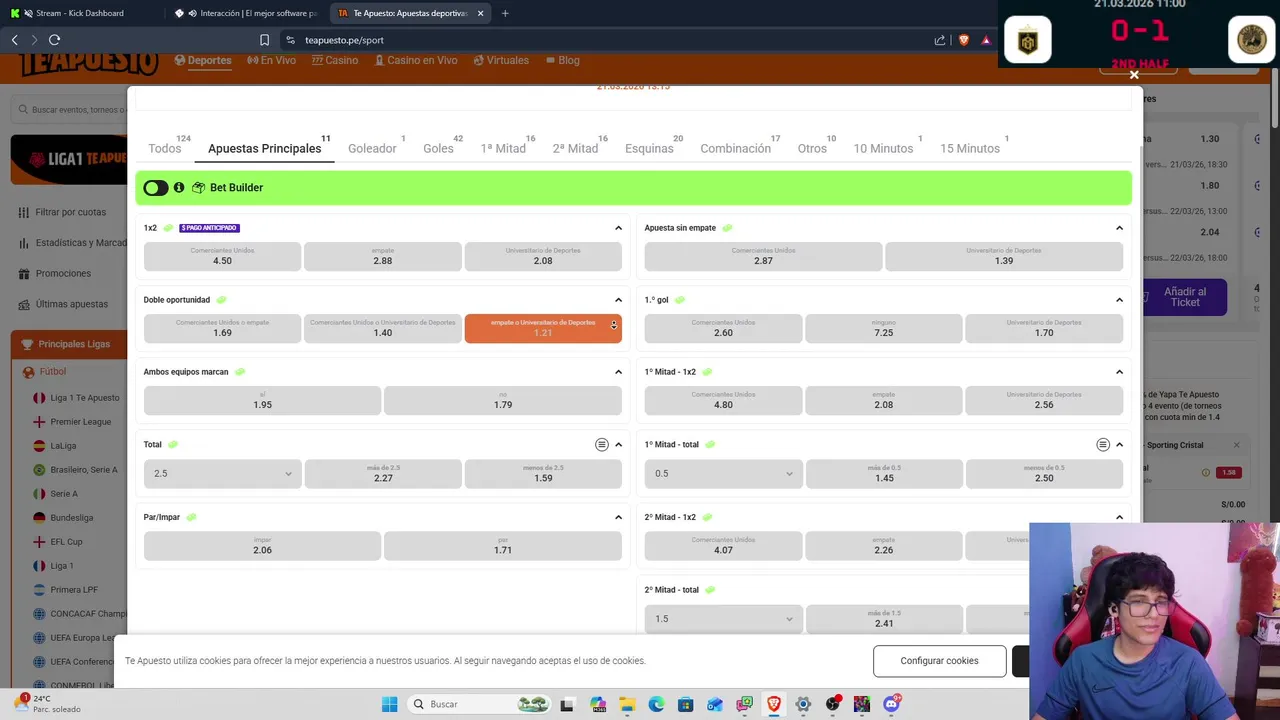Switch to the 1ª Mitad tab
The width and height of the screenshot is (1280, 720).
[x=503, y=148]
